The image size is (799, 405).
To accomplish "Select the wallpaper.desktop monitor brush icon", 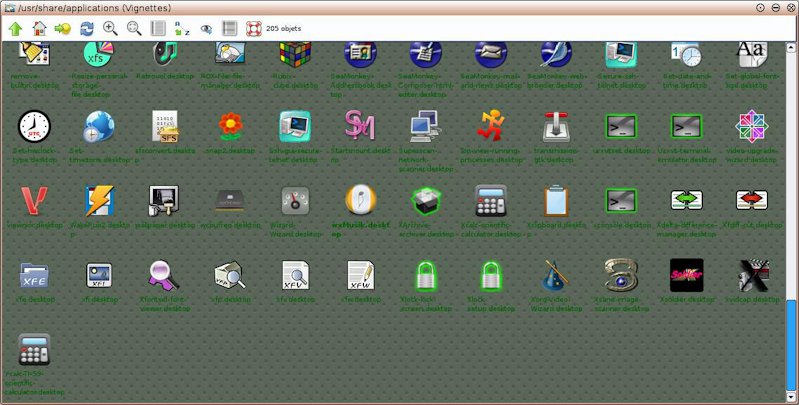I will coord(164,201).
